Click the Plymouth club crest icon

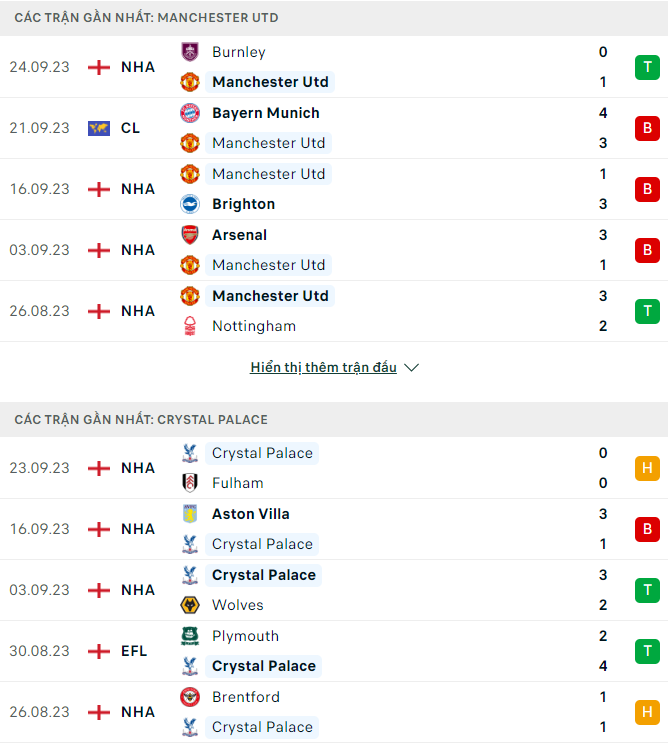pyautogui.click(x=190, y=636)
